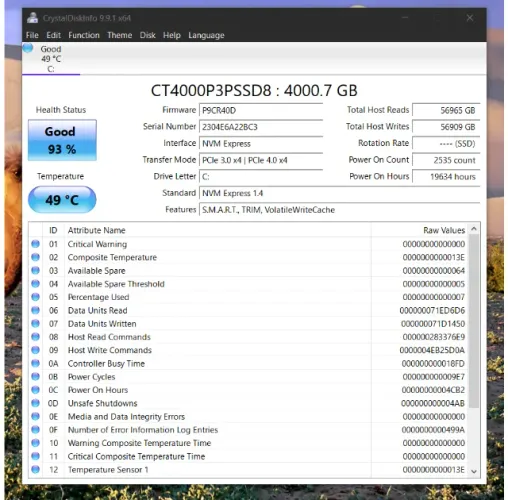Click the ID column header

[53, 230]
